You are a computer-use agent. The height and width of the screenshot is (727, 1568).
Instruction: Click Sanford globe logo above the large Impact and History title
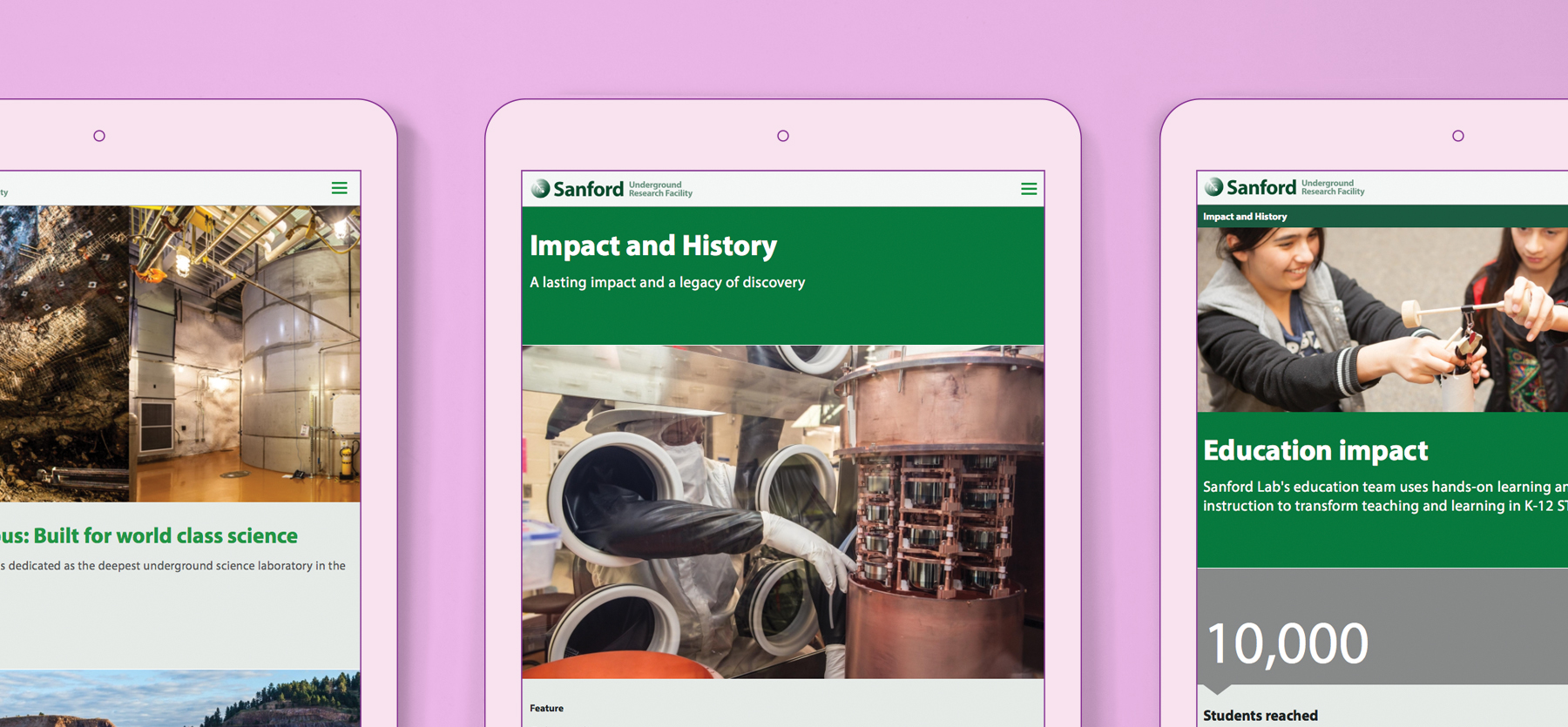pyautogui.click(x=541, y=189)
